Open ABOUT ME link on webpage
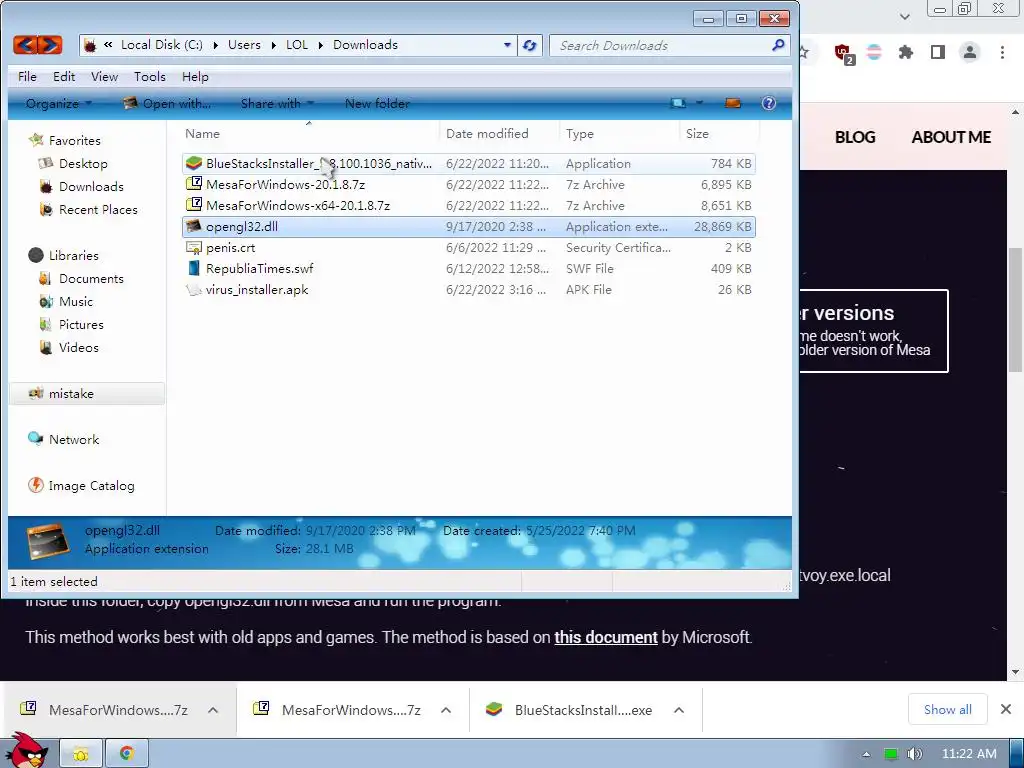 tap(951, 137)
